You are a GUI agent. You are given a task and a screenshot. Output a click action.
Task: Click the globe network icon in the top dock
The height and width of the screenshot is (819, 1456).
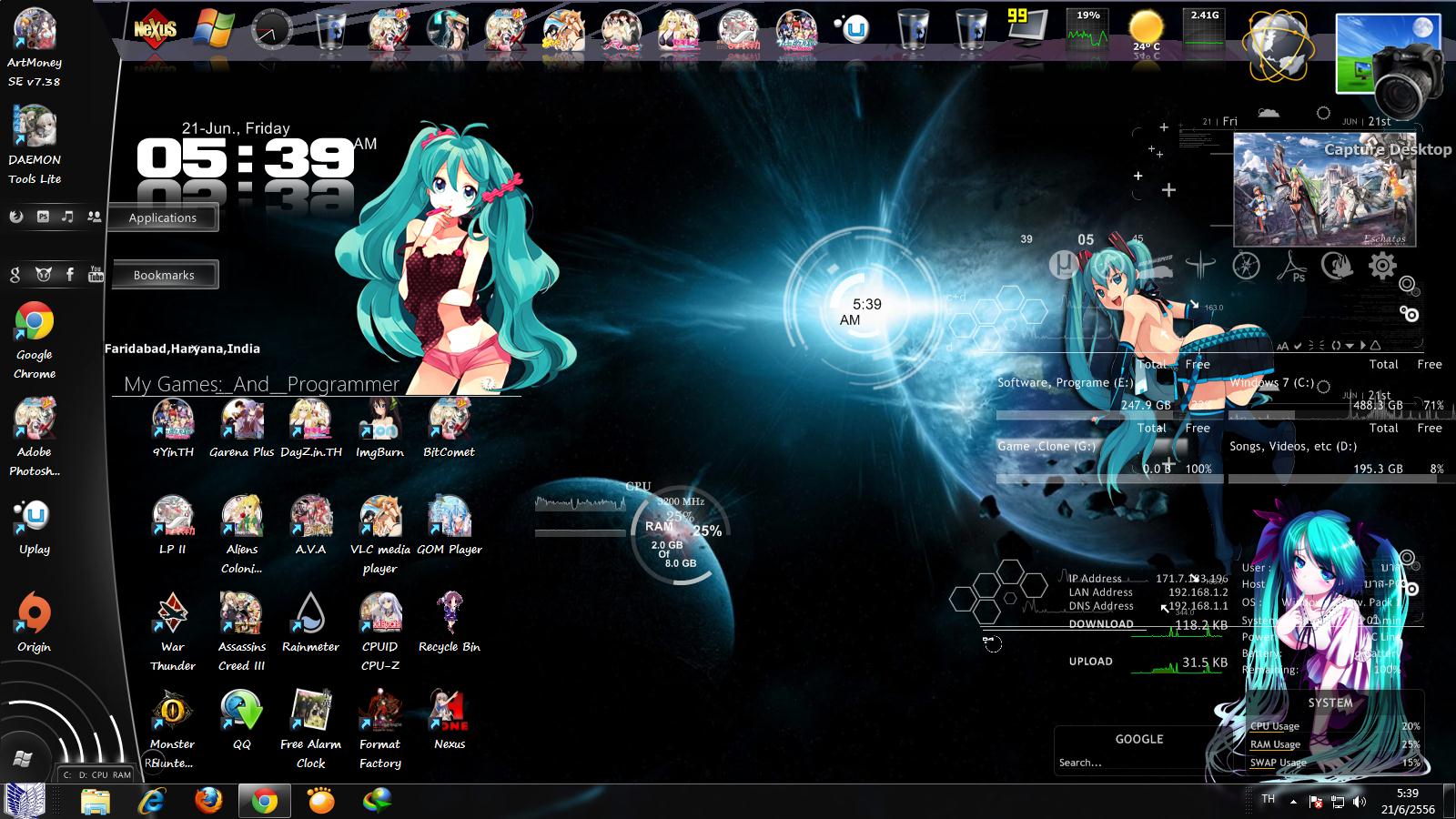(x=1278, y=45)
